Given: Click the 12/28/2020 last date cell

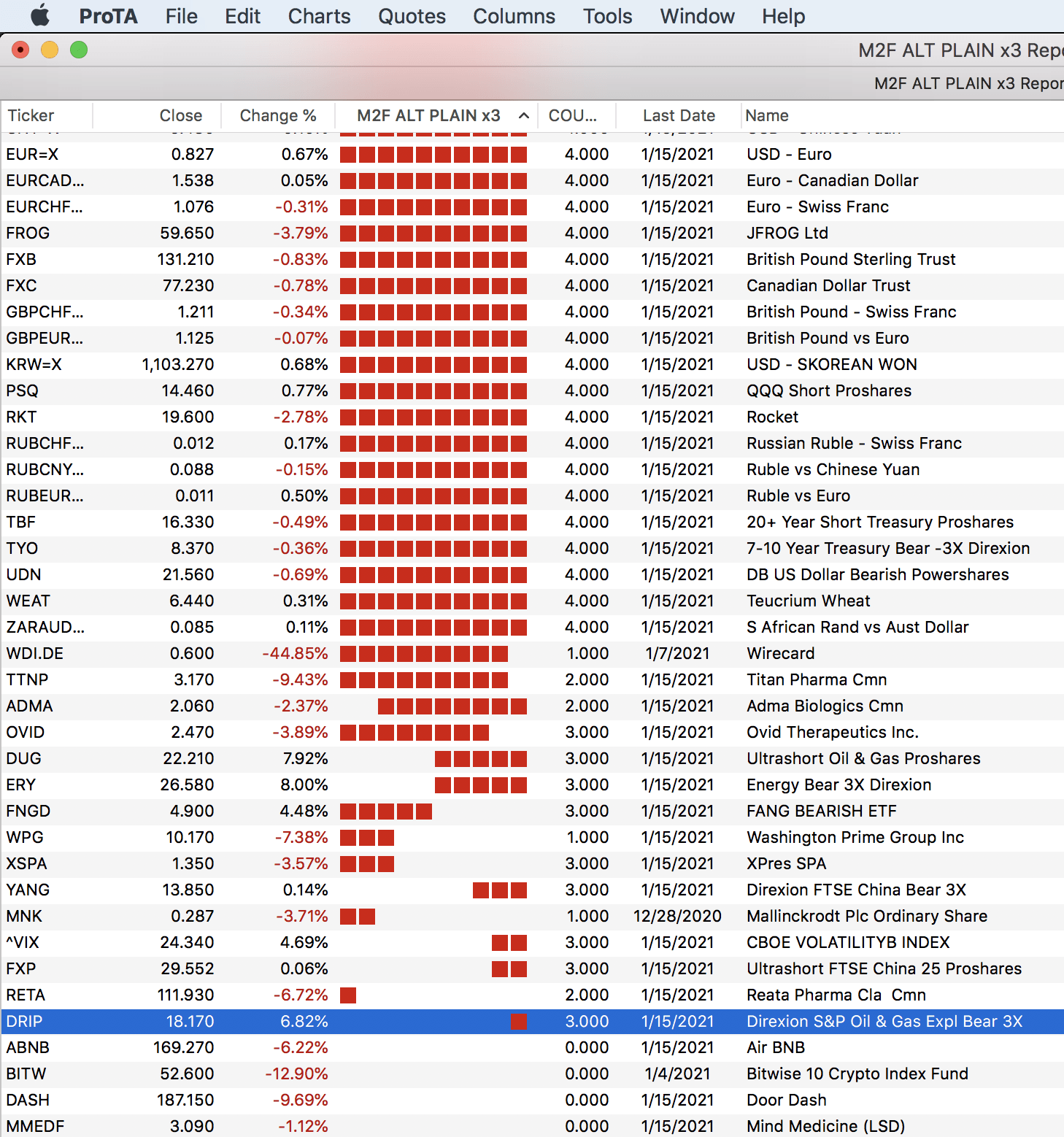Looking at the screenshot, I should [x=677, y=916].
